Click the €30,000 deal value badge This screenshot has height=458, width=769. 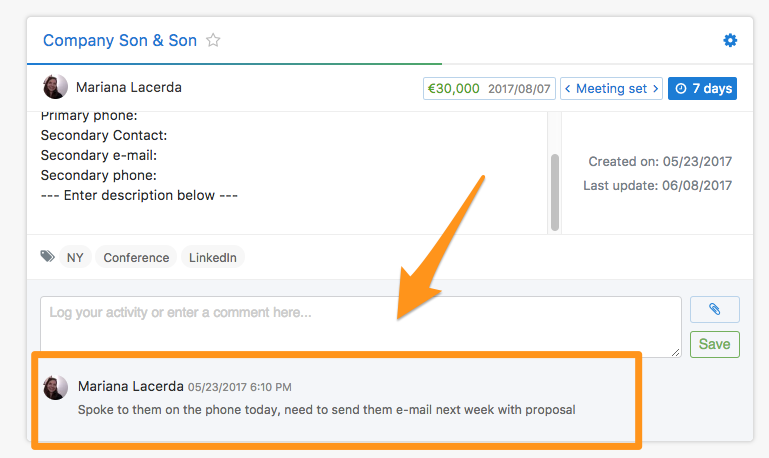click(452, 88)
